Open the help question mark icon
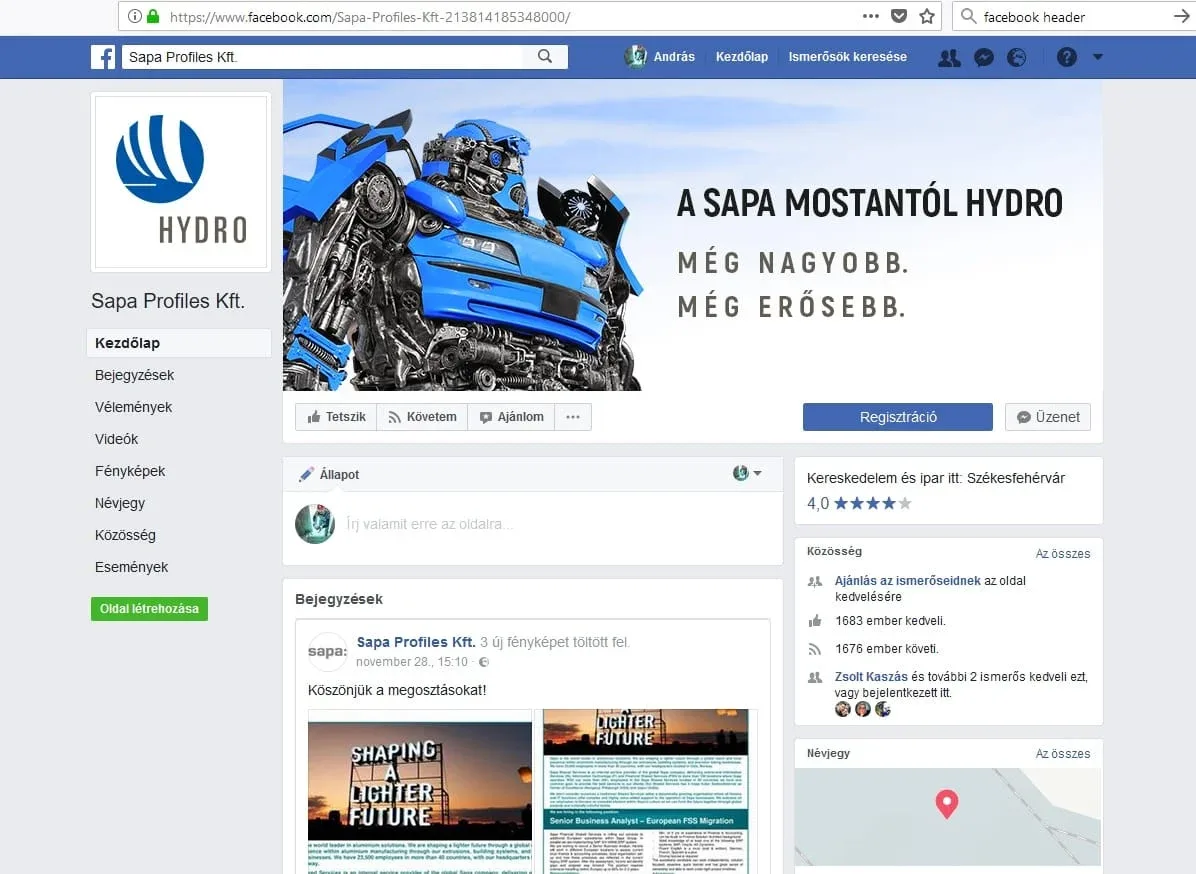Image resolution: width=1196 pixels, height=874 pixels. point(1066,57)
